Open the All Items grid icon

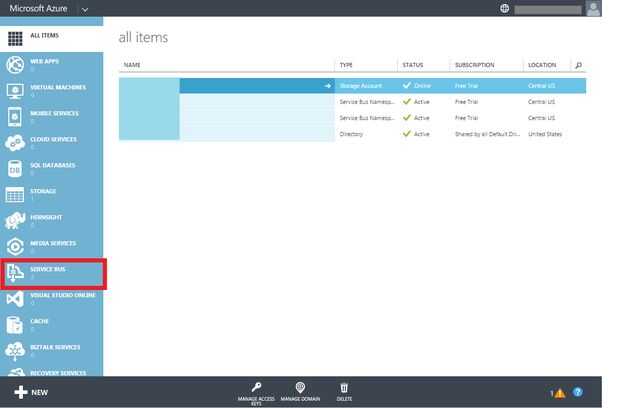pos(15,39)
